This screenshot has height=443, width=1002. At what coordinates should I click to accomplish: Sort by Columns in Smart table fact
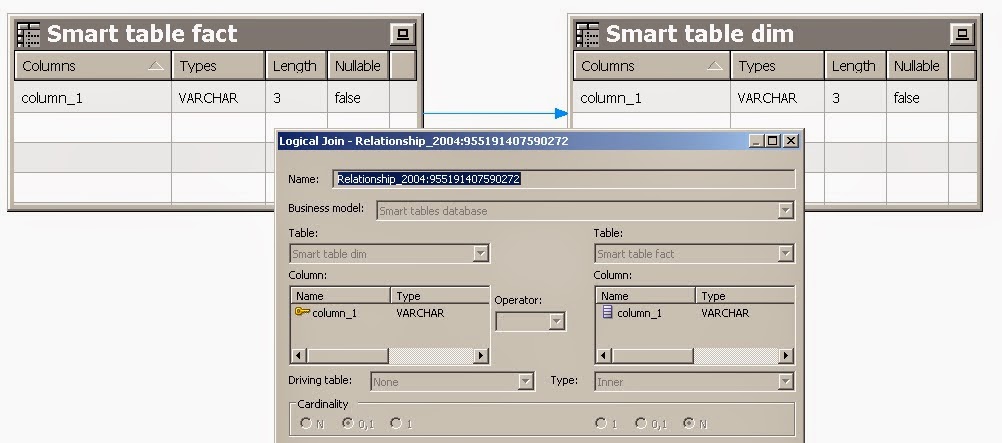pyautogui.click(x=93, y=66)
